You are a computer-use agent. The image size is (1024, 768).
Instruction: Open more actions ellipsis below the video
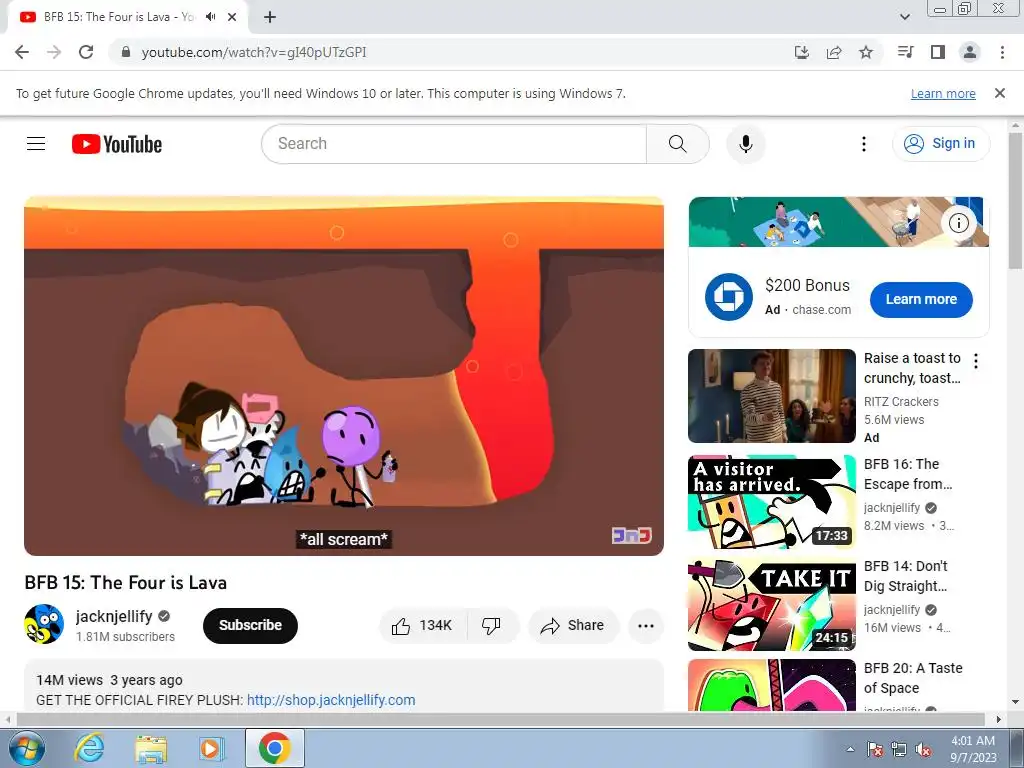pyautogui.click(x=646, y=626)
